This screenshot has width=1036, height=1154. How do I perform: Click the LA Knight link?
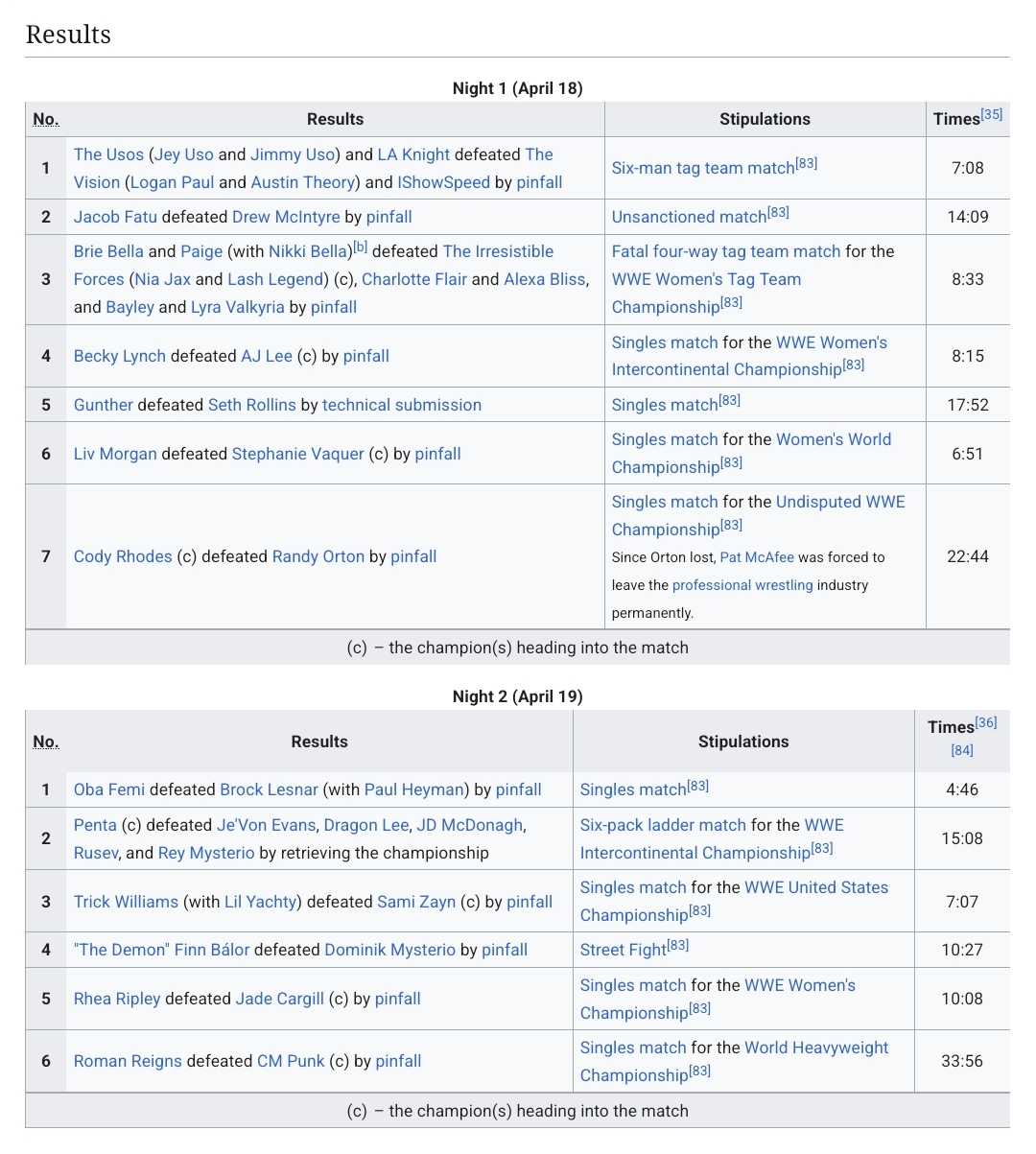point(413,154)
